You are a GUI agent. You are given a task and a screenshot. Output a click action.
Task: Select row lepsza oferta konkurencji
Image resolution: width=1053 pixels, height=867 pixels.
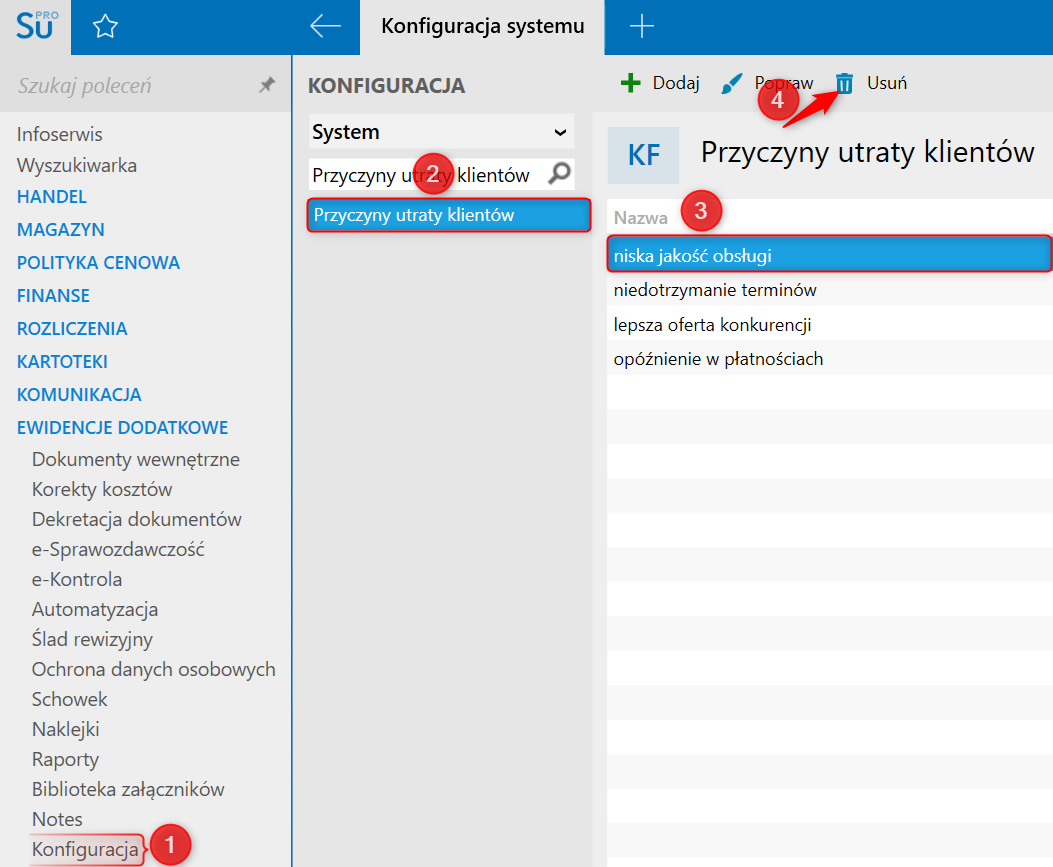click(x=829, y=324)
